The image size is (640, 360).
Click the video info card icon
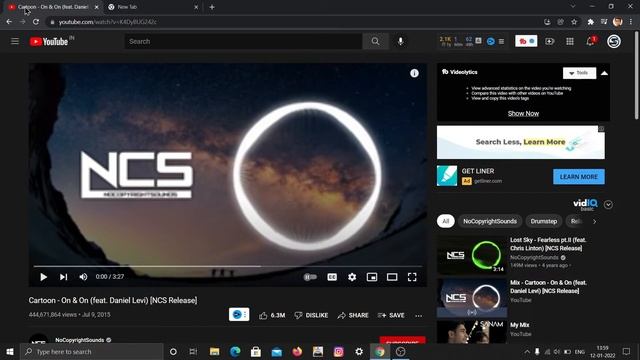pos(414,73)
